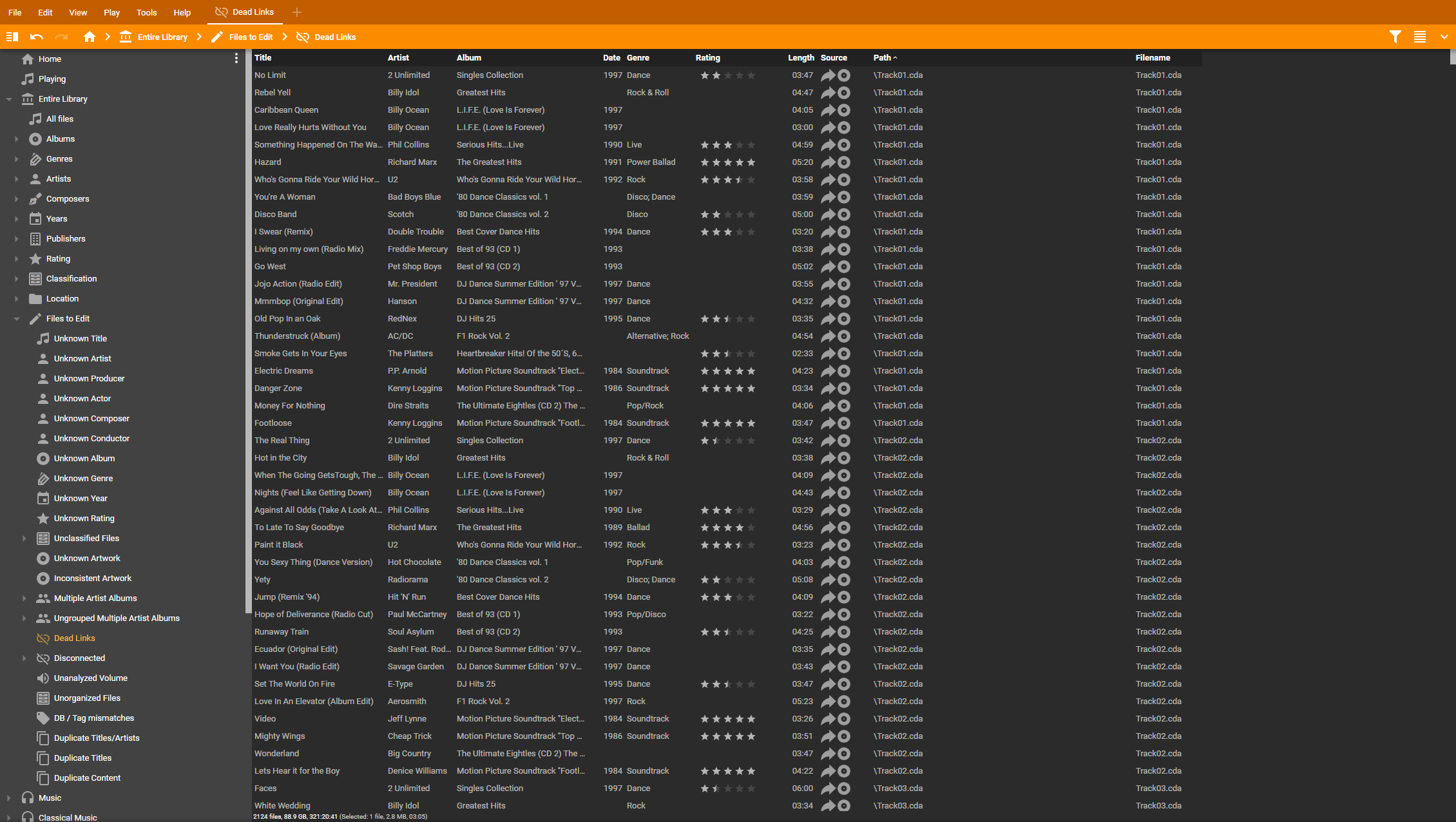
Task: Sort by the Path column header
Action: 882,58
